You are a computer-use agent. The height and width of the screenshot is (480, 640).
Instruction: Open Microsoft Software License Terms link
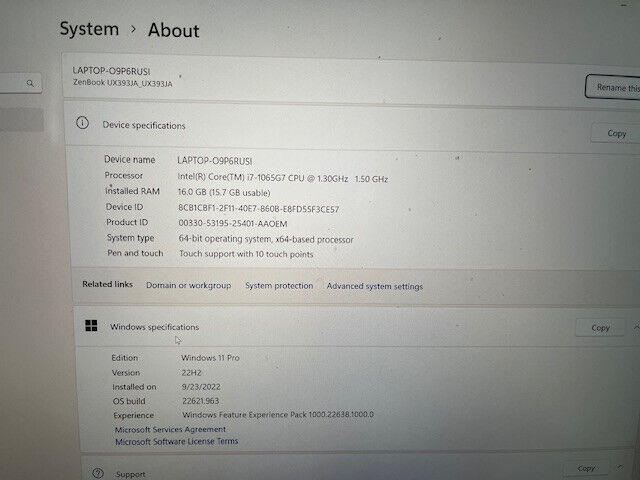(x=176, y=441)
